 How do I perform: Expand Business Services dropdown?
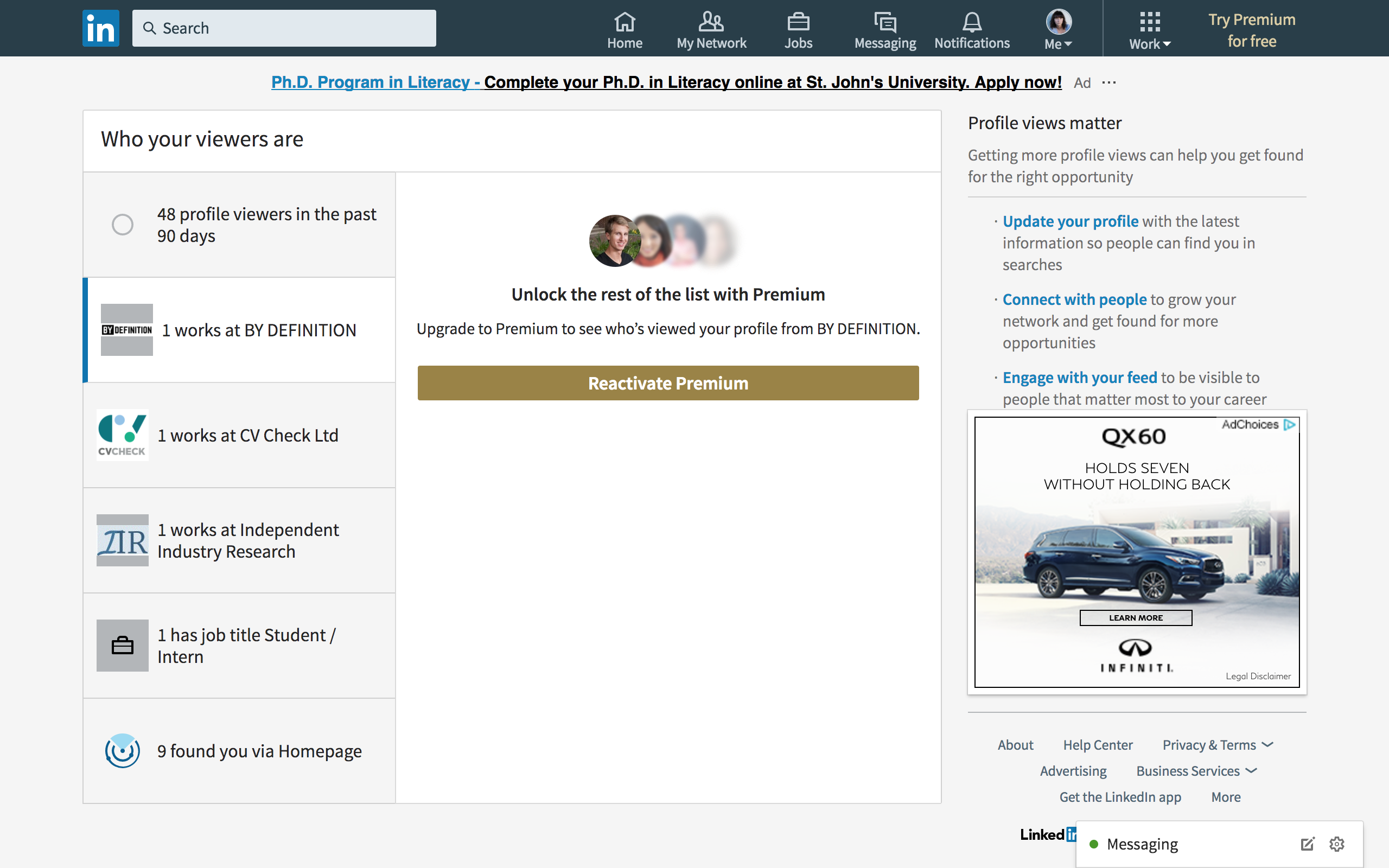pyautogui.click(x=1197, y=771)
